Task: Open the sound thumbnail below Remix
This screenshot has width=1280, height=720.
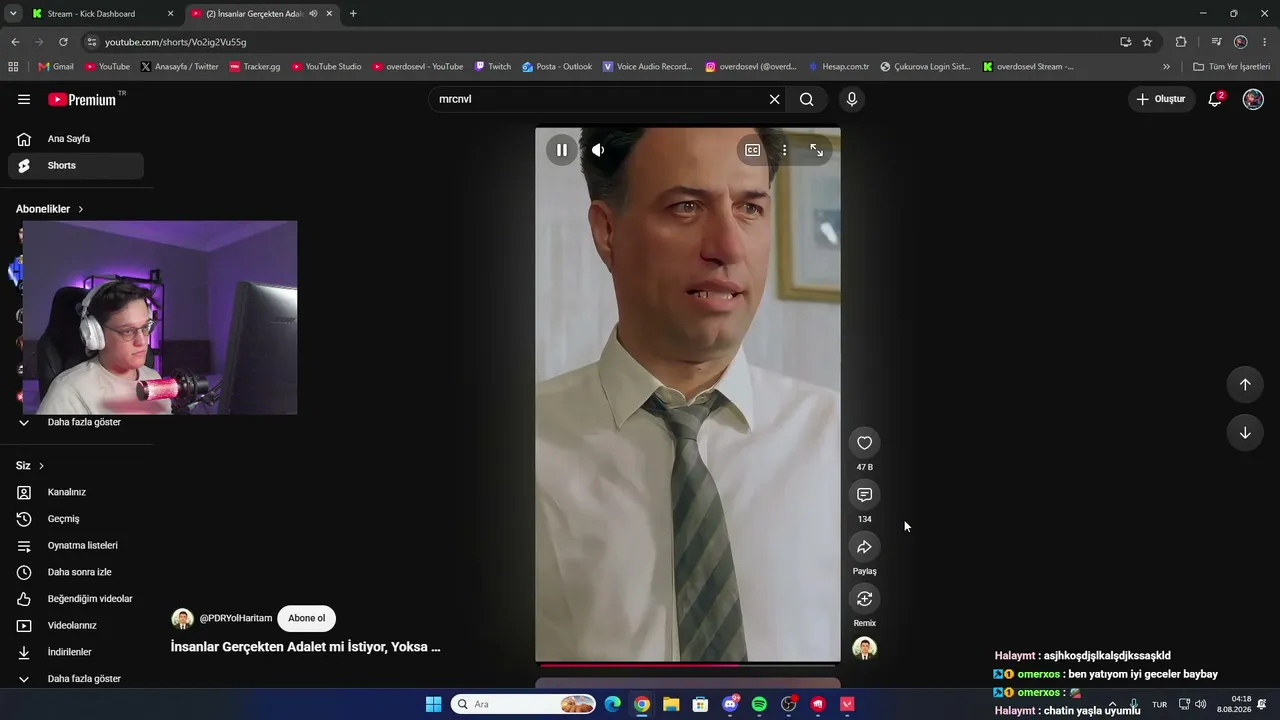Action: point(865,648)
